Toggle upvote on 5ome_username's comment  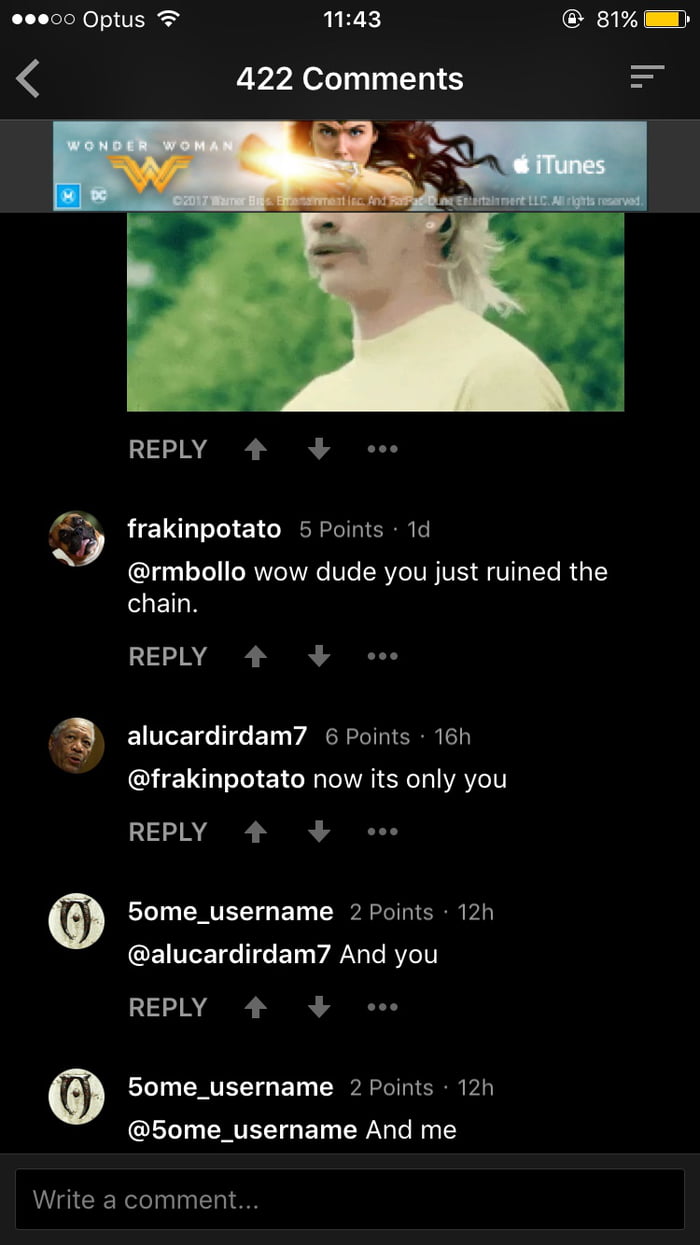[x=255, y=1007]
